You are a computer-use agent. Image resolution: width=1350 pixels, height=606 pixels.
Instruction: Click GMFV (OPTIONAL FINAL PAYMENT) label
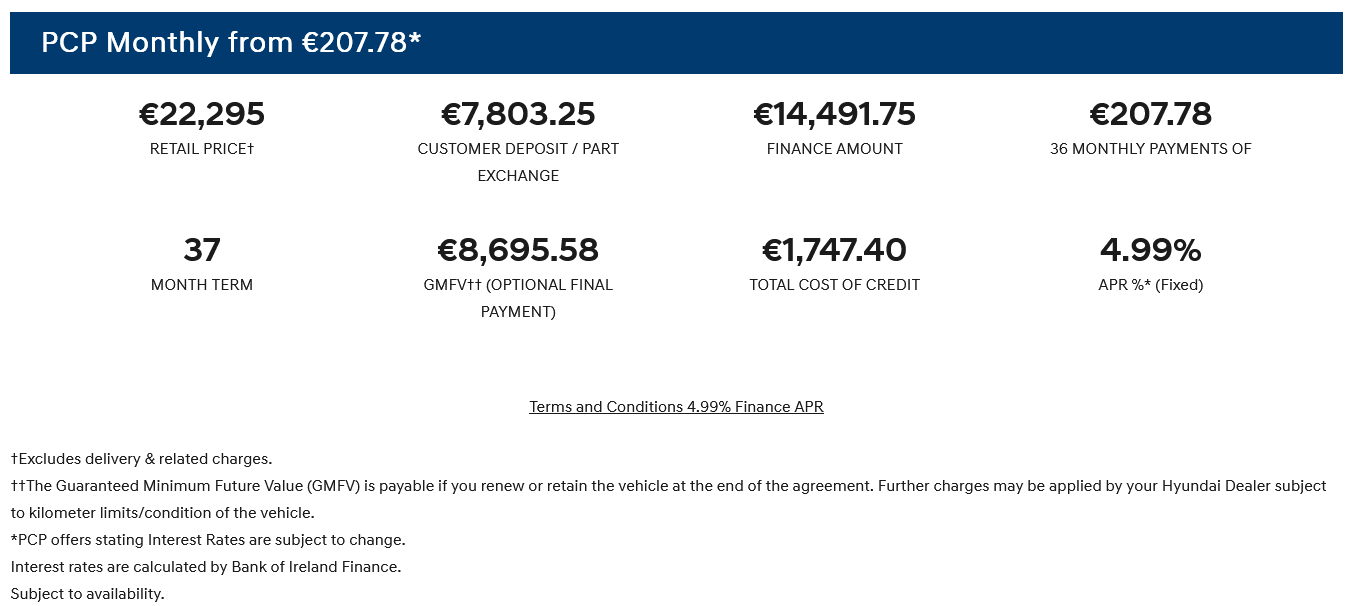click(518, 298)
